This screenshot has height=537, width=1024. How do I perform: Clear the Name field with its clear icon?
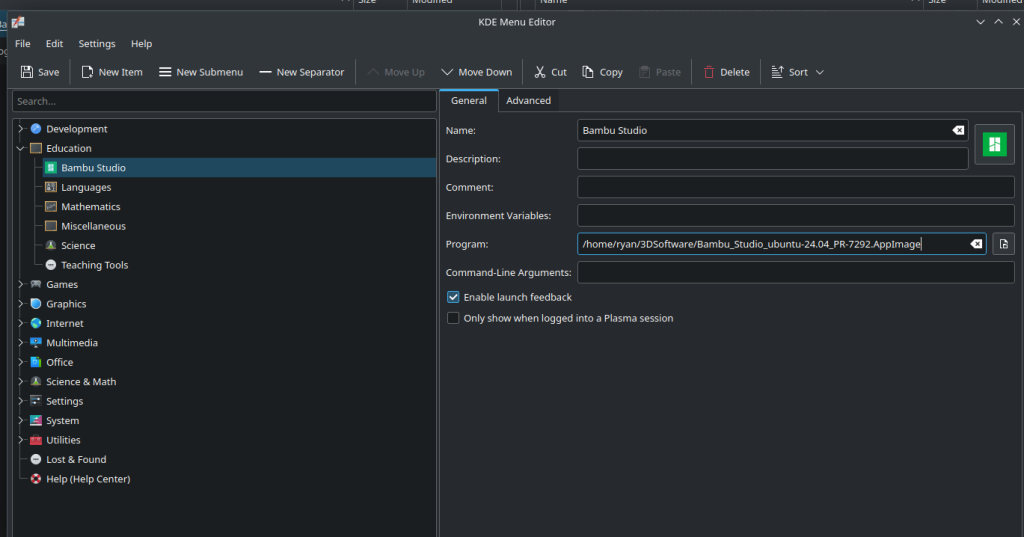pyautogui.click(x=958, y=130)
